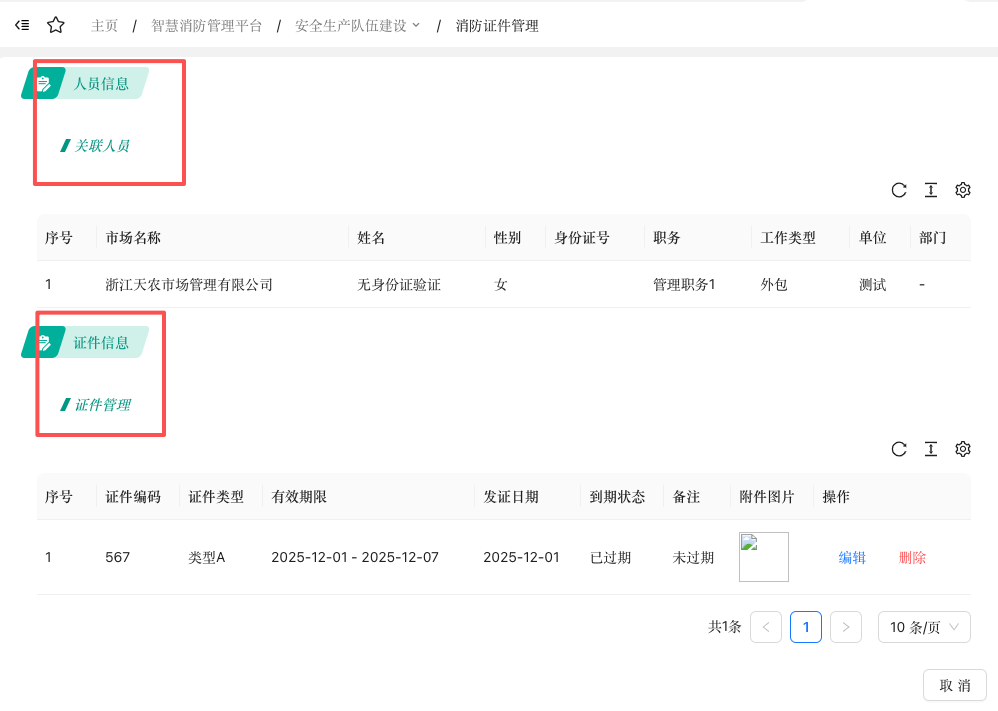
Task: Select cell 外包
Action: point(774,285)
